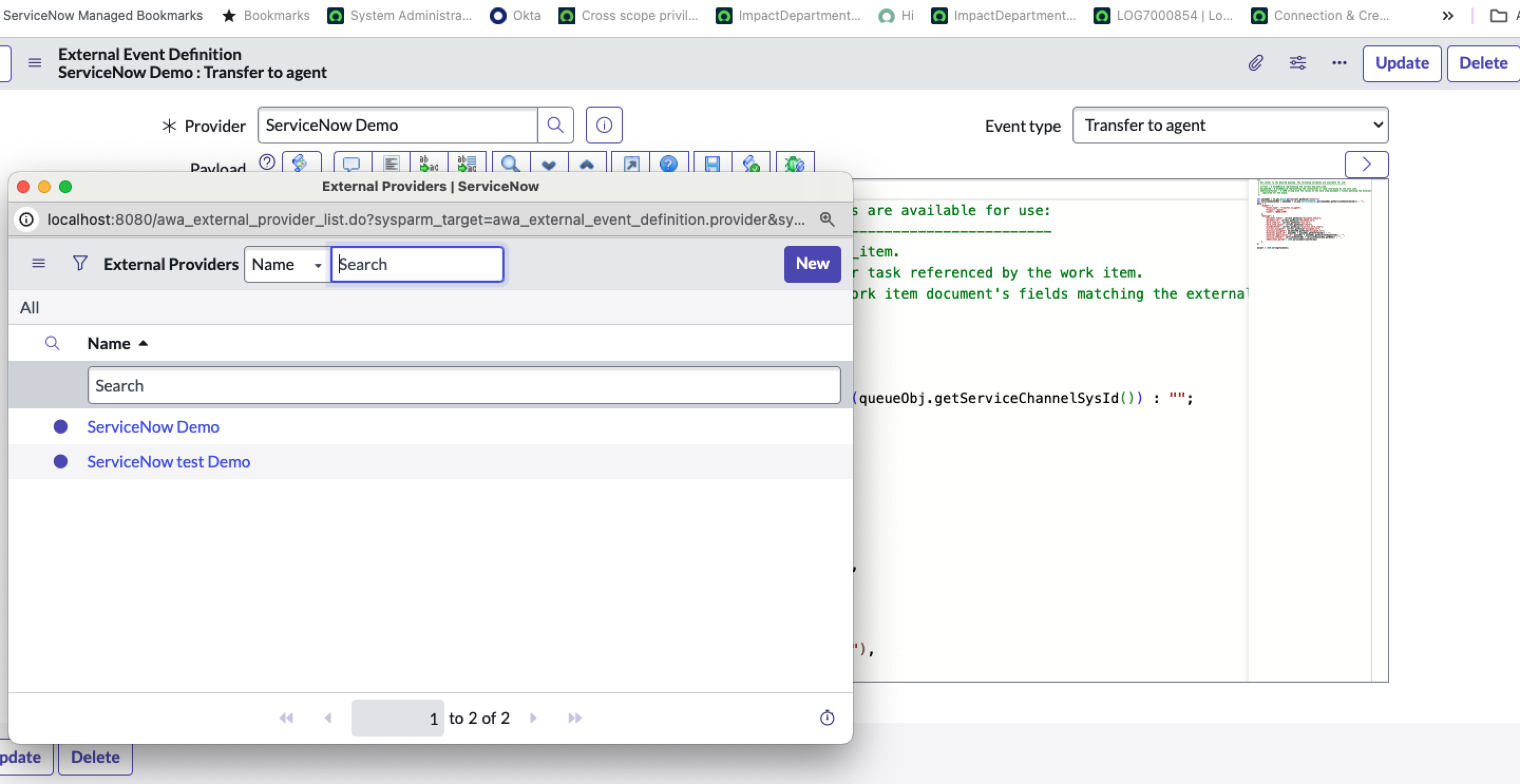1520x784 pixels.
Task: Click the attachment paperclip icon
Action: pos(1256,63)
